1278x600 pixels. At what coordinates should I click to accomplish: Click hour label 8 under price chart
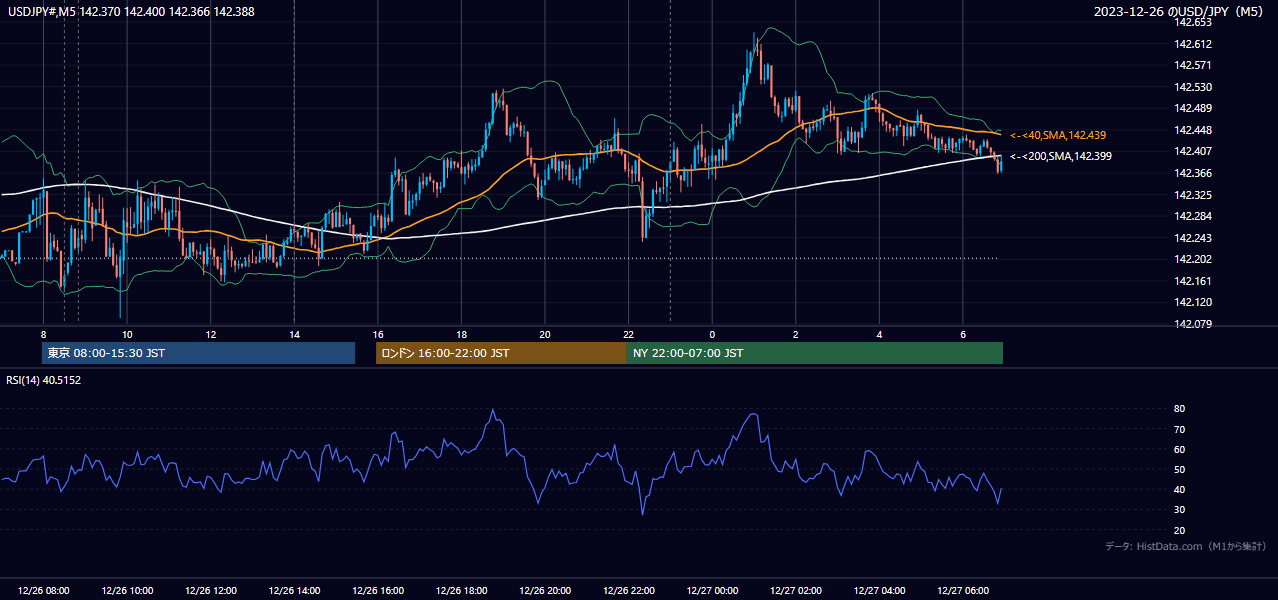pyautogui.click(x=44, y=334)
